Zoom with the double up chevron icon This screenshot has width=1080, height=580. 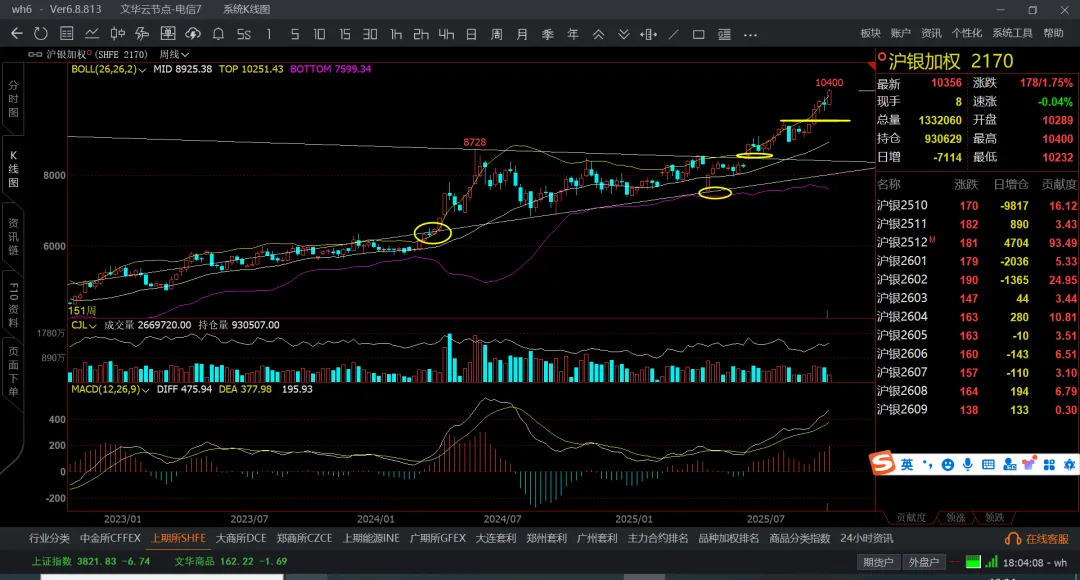pos(599,34)
